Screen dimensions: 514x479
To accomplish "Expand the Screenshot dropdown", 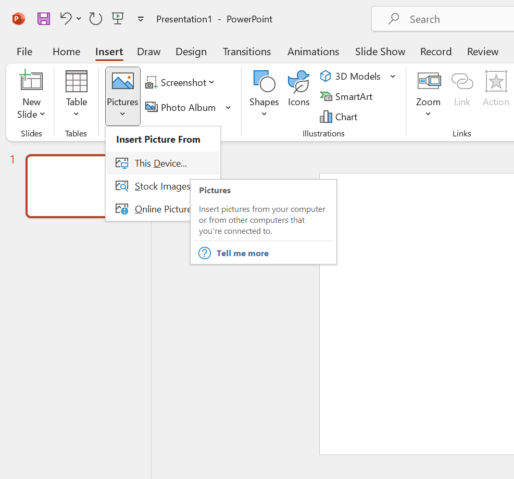I will point(180,82).
